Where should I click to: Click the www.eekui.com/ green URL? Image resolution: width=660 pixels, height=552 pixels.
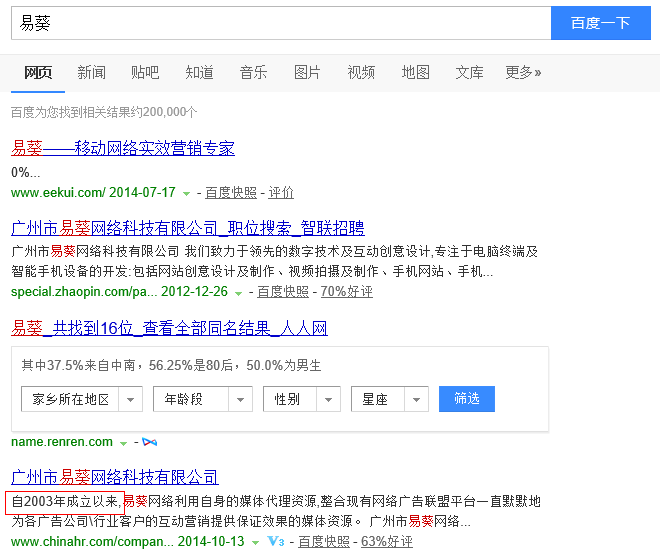(x=58, y=193)
